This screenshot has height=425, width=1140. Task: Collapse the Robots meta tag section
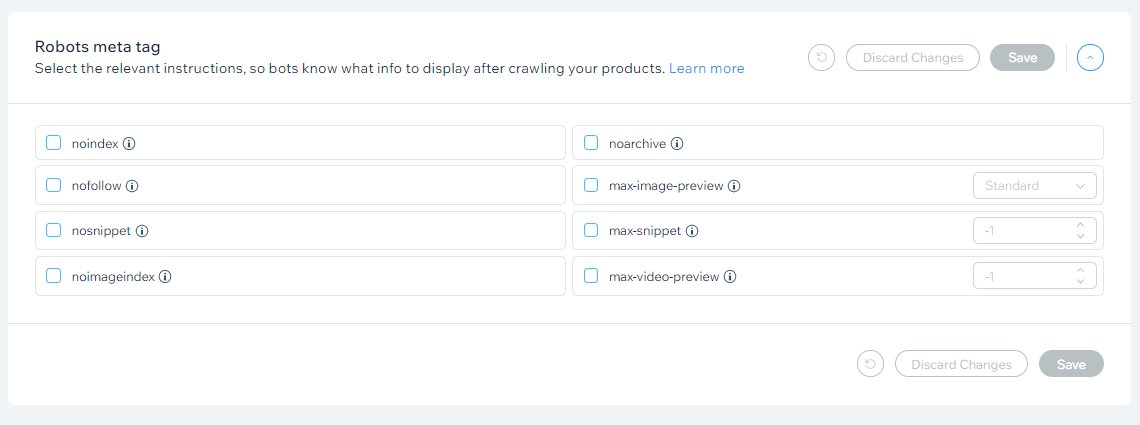click(x=1091, y=57)
